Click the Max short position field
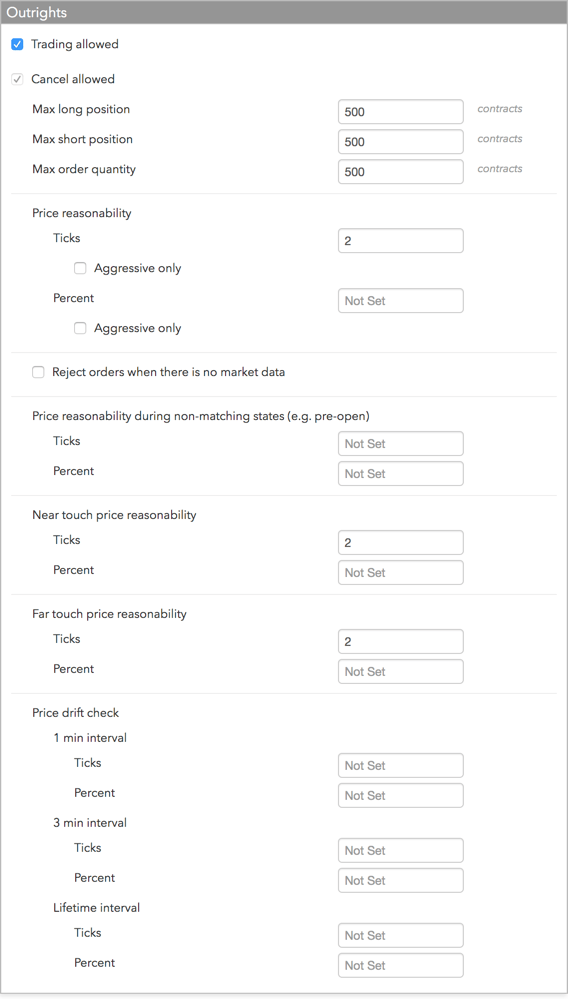 click(x=401, y=141)
